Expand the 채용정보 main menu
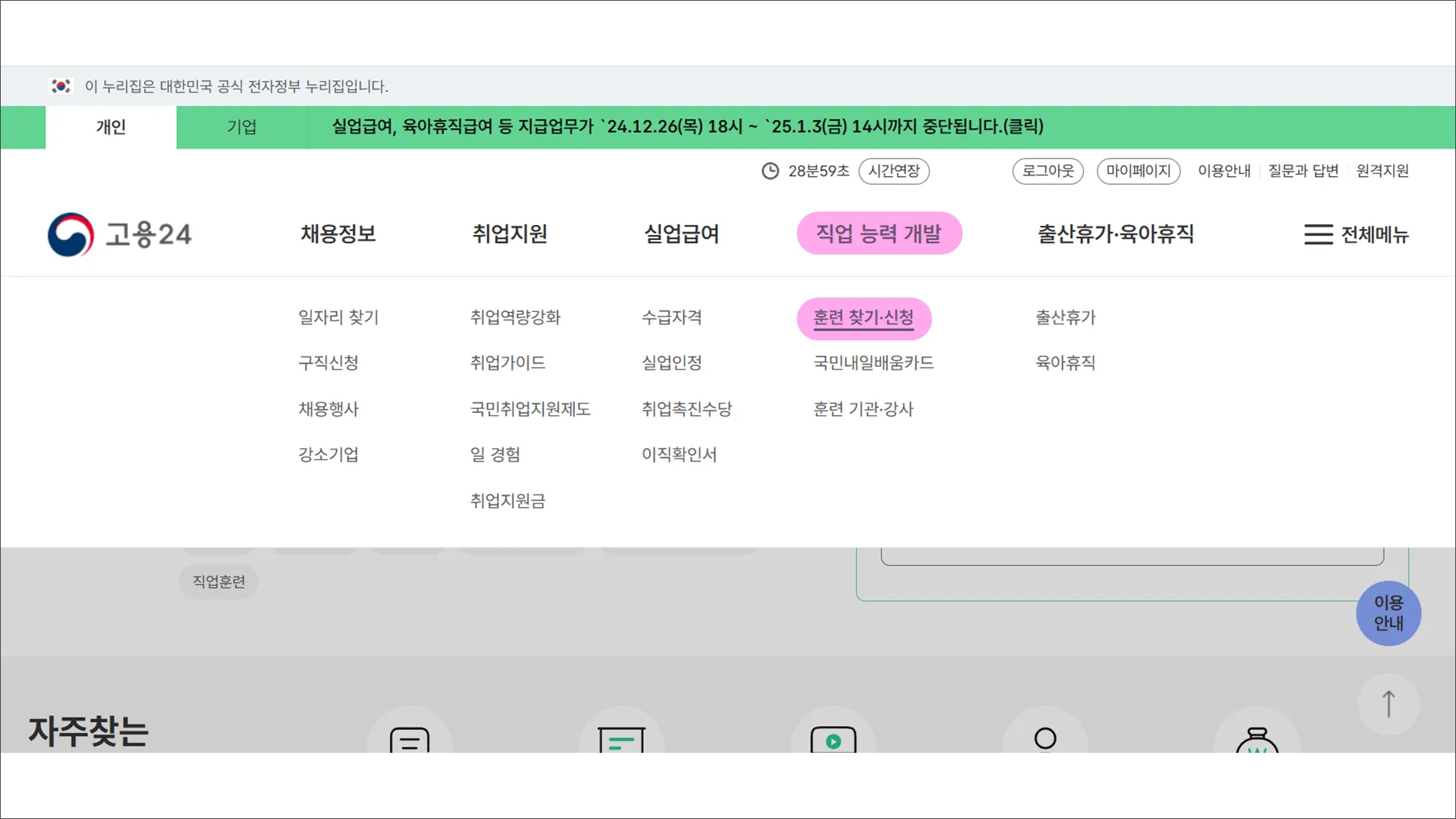 [x=338, y=233]
